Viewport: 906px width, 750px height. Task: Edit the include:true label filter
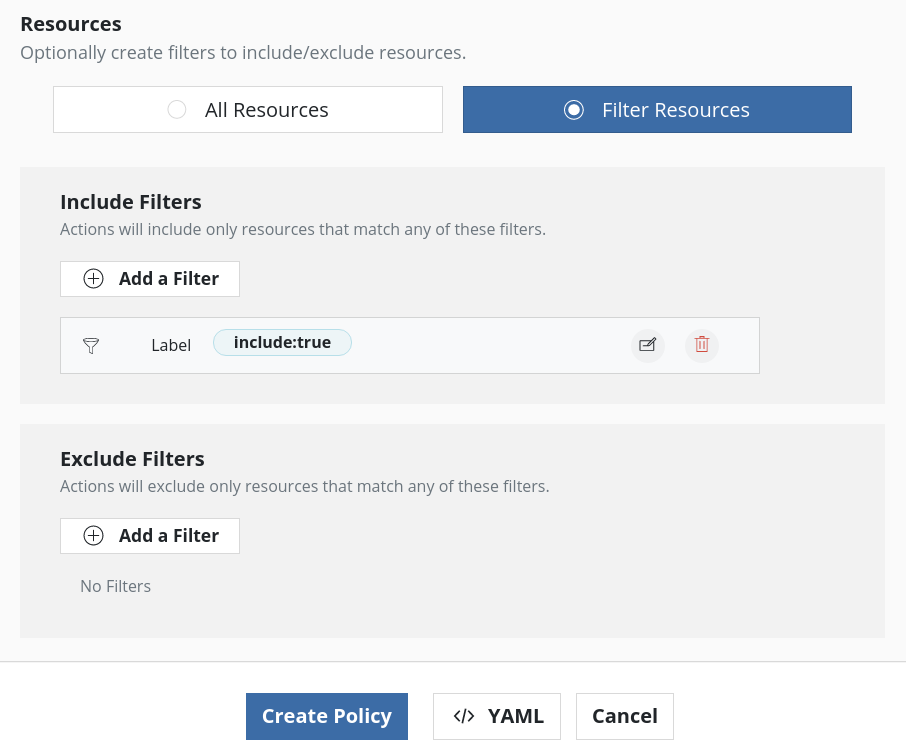648,345
